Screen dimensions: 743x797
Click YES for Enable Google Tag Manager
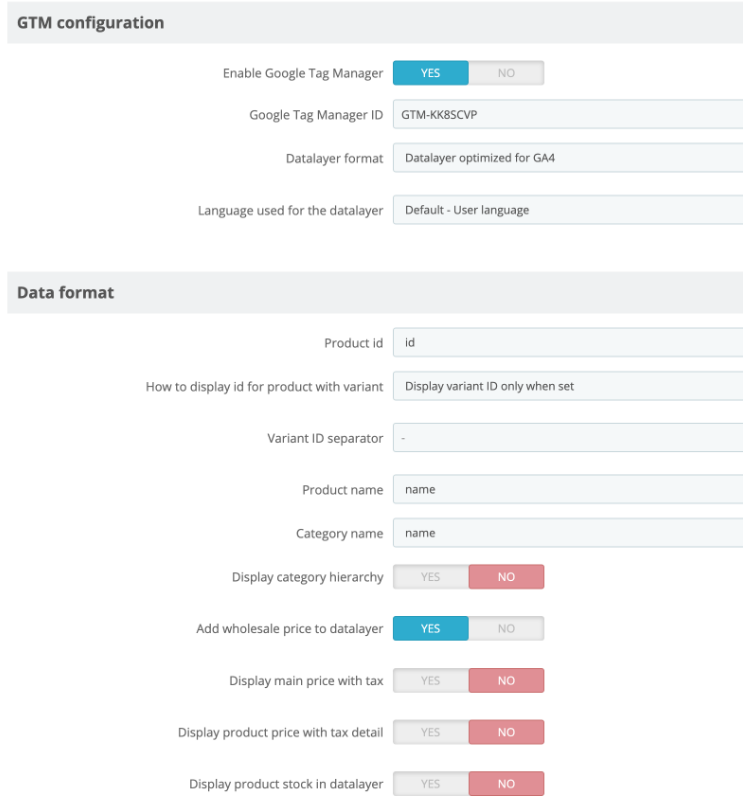click(430, 73)
